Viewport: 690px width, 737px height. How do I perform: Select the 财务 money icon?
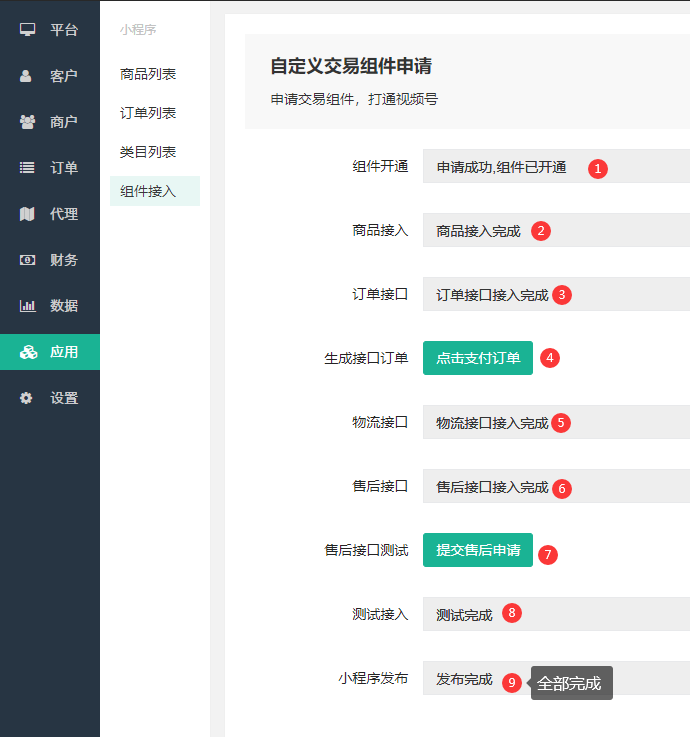[x=27, y=260]
